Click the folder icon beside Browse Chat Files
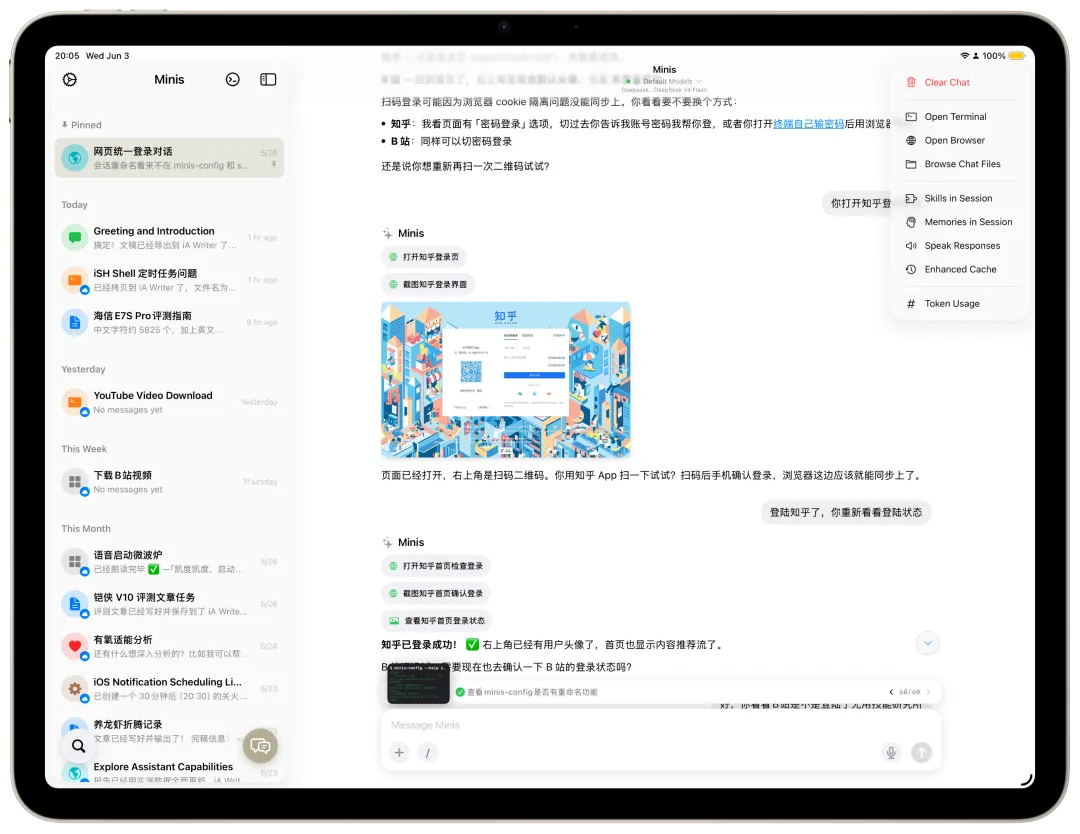Screen dimensions: 1080x834 click(x=911, y=164)
